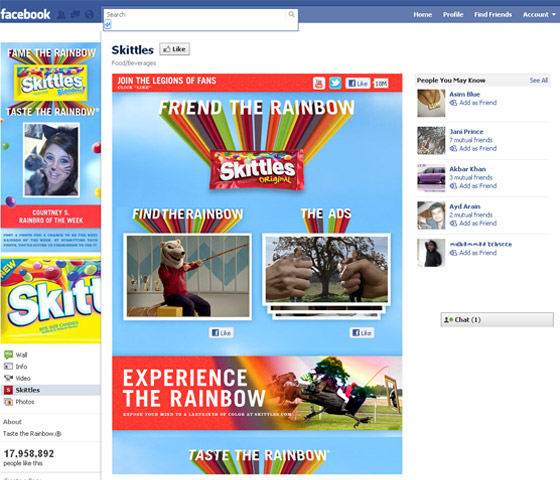Add Ayd Arain as friend
560x480 pixels.
473,223
